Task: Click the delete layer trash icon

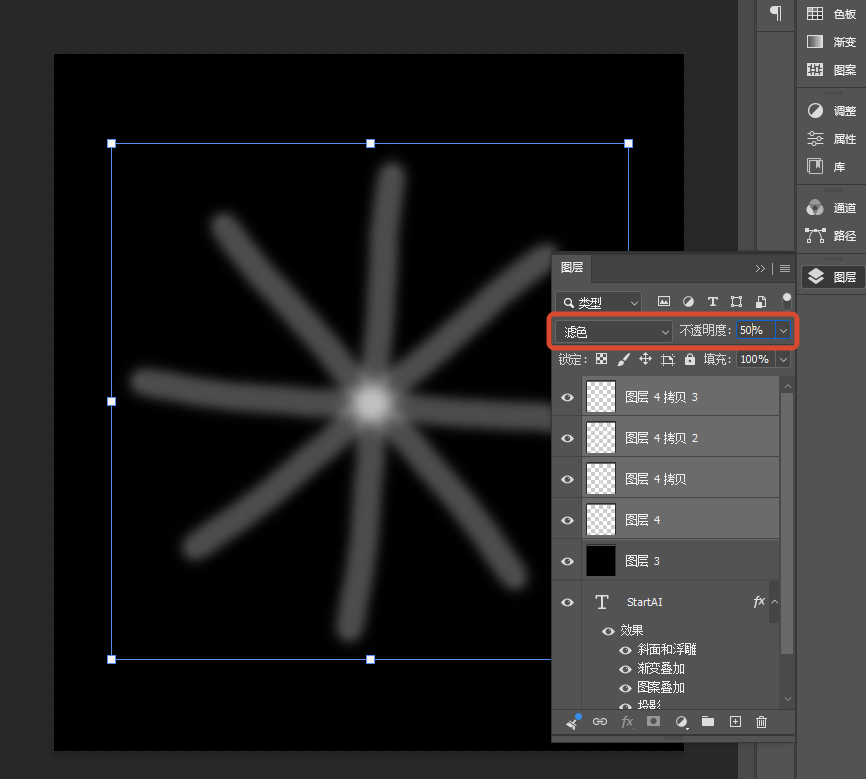Action: [x=761, y=722]
